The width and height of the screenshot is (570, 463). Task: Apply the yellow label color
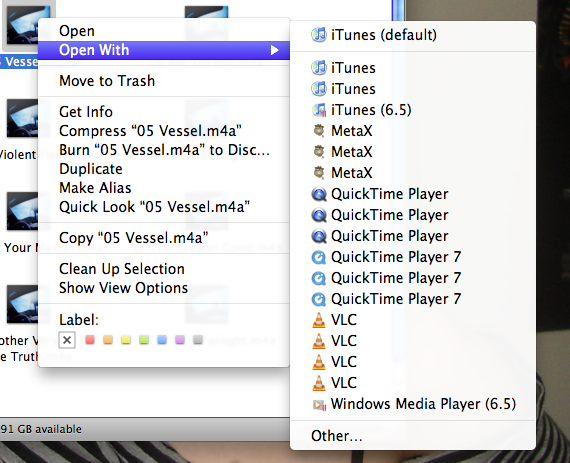click(126, 340)
